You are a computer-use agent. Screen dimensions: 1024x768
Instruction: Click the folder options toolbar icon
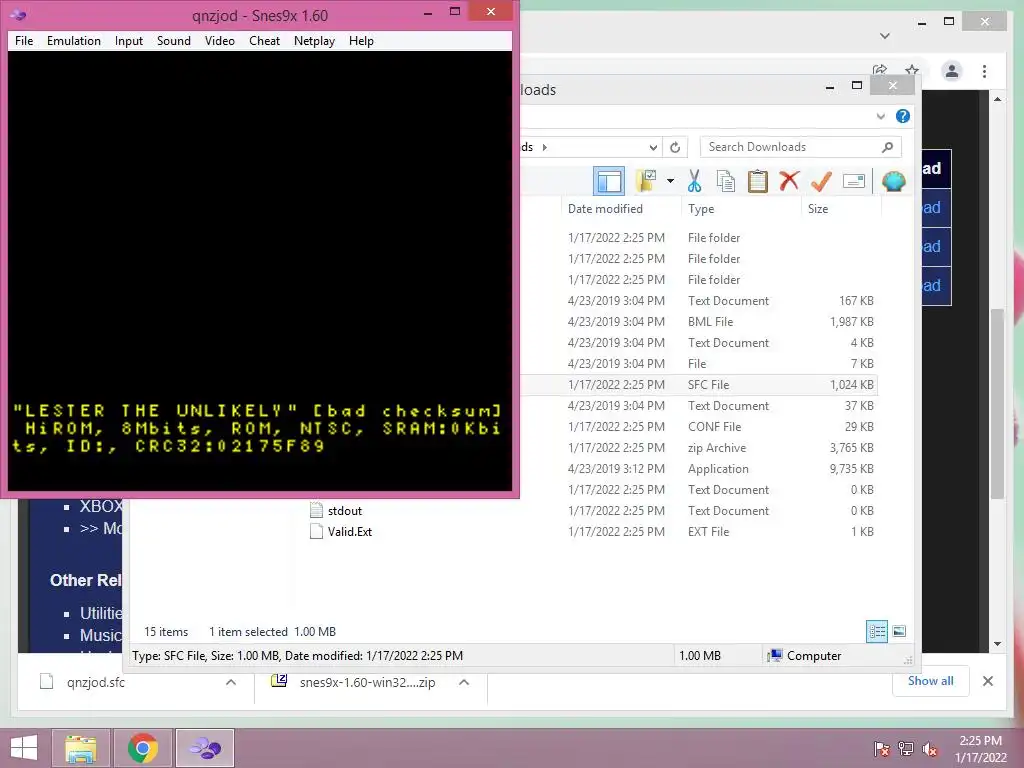[x=647, y=181]
